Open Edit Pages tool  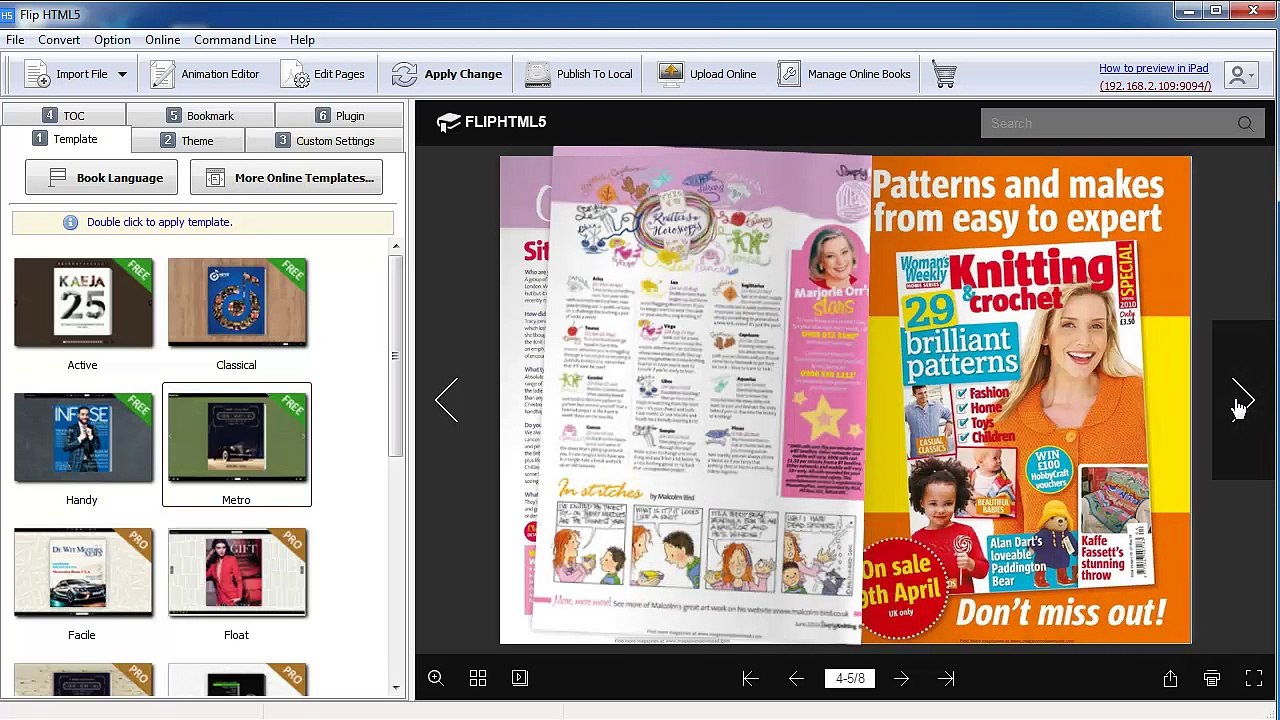pos(323,74)
